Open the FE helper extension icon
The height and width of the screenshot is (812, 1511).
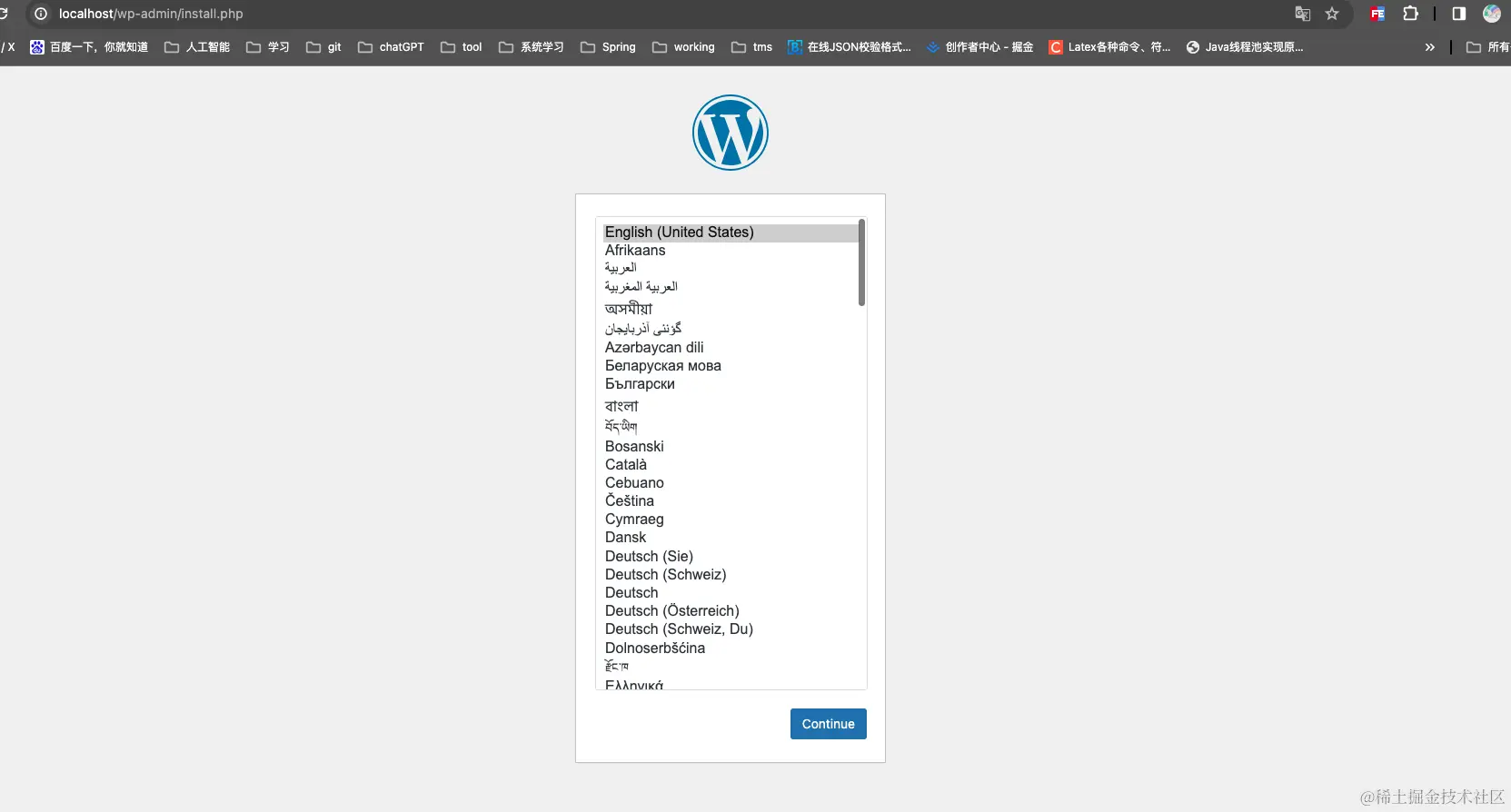point(1377,14)
